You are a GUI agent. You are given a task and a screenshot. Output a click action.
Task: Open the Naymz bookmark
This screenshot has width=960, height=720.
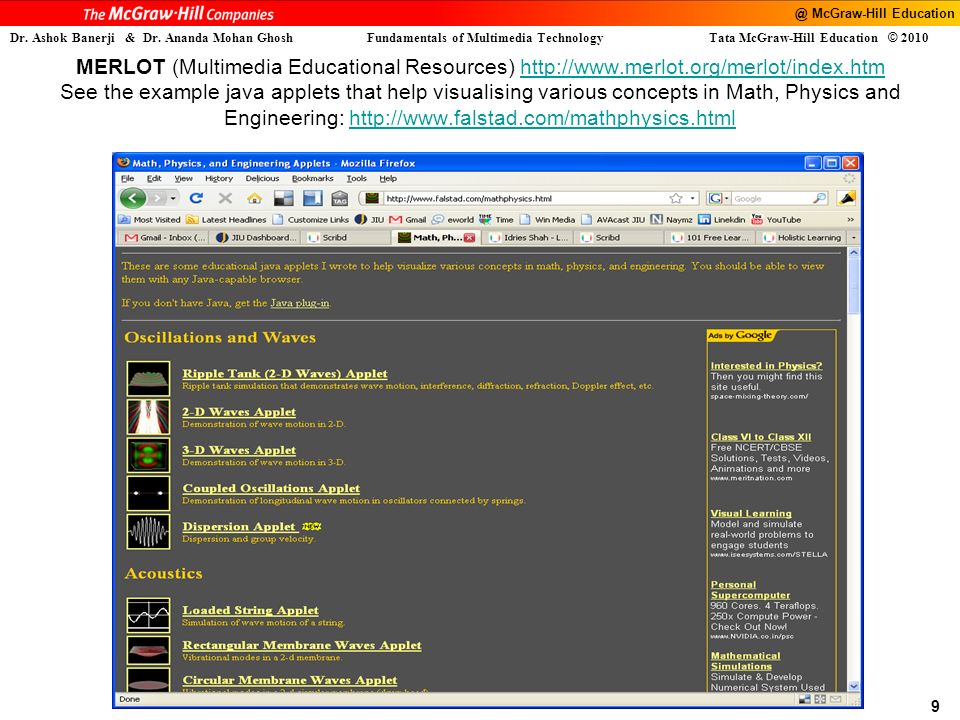[672, 219]
